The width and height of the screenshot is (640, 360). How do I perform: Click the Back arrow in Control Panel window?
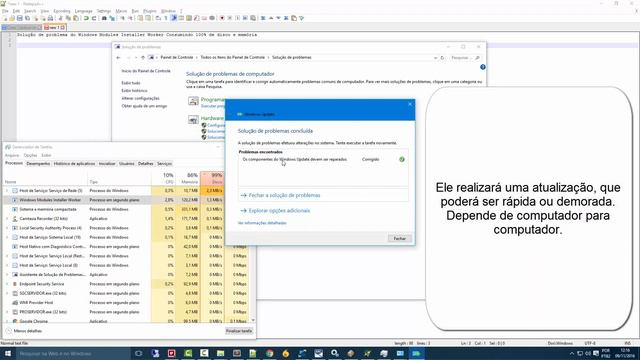118,58
